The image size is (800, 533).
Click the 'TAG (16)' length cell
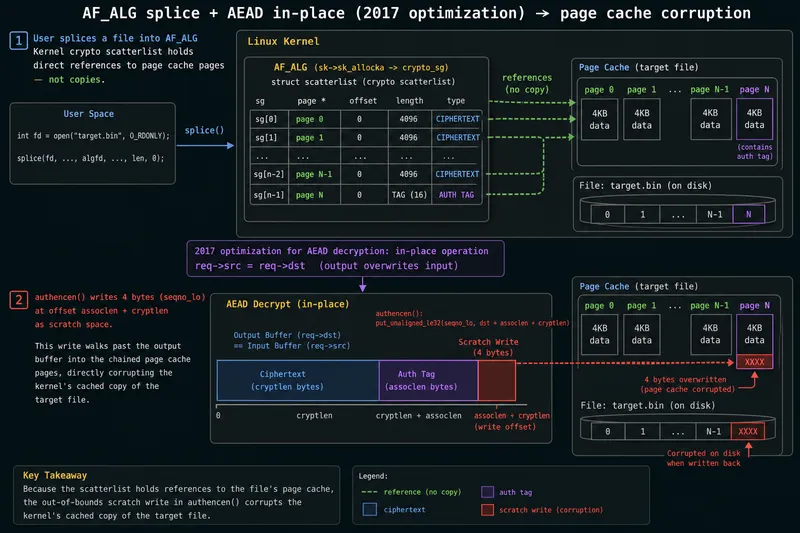(409, 195)
